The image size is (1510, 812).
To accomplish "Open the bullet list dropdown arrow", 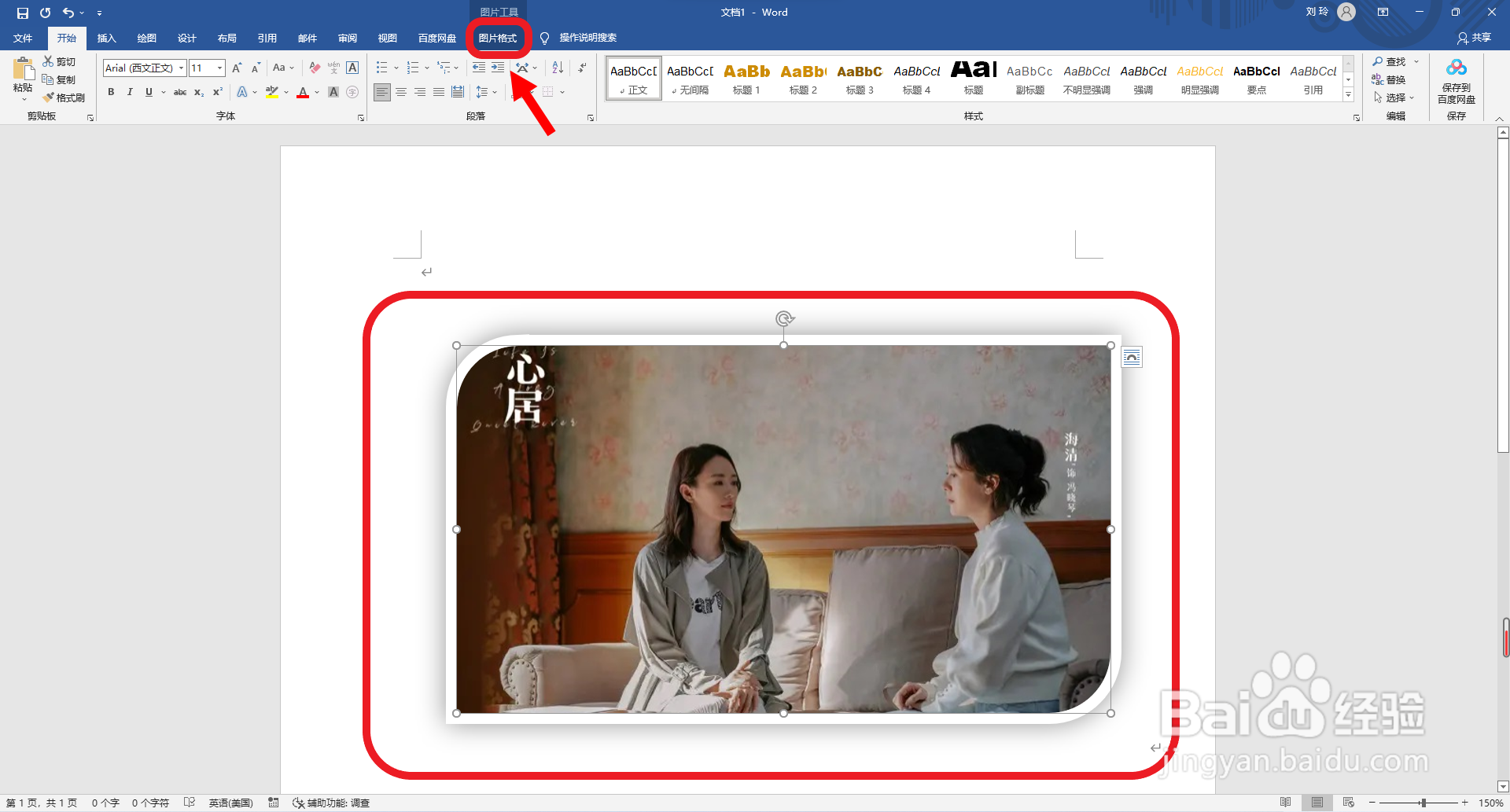I will click(x=396, y=68).
